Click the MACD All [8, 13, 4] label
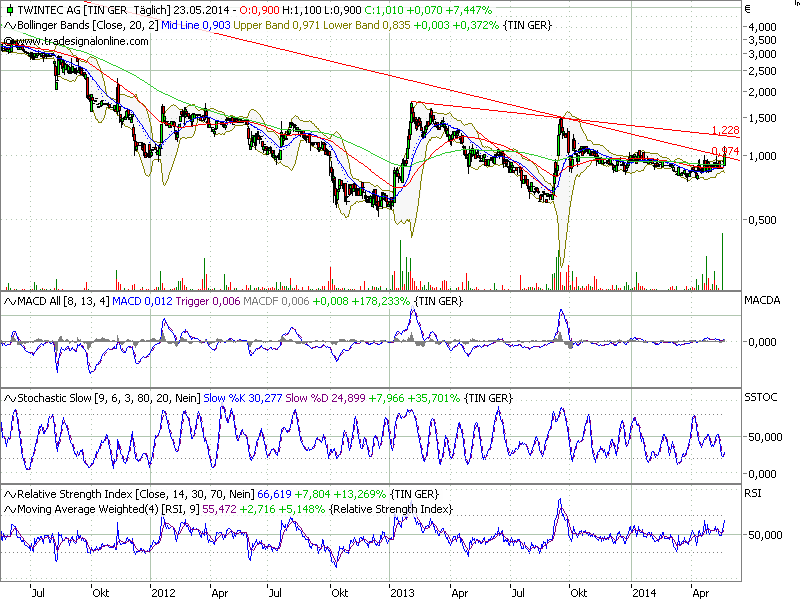Viewport: 800px width, 600px height. pyautogui.click(x=63, y=302)
